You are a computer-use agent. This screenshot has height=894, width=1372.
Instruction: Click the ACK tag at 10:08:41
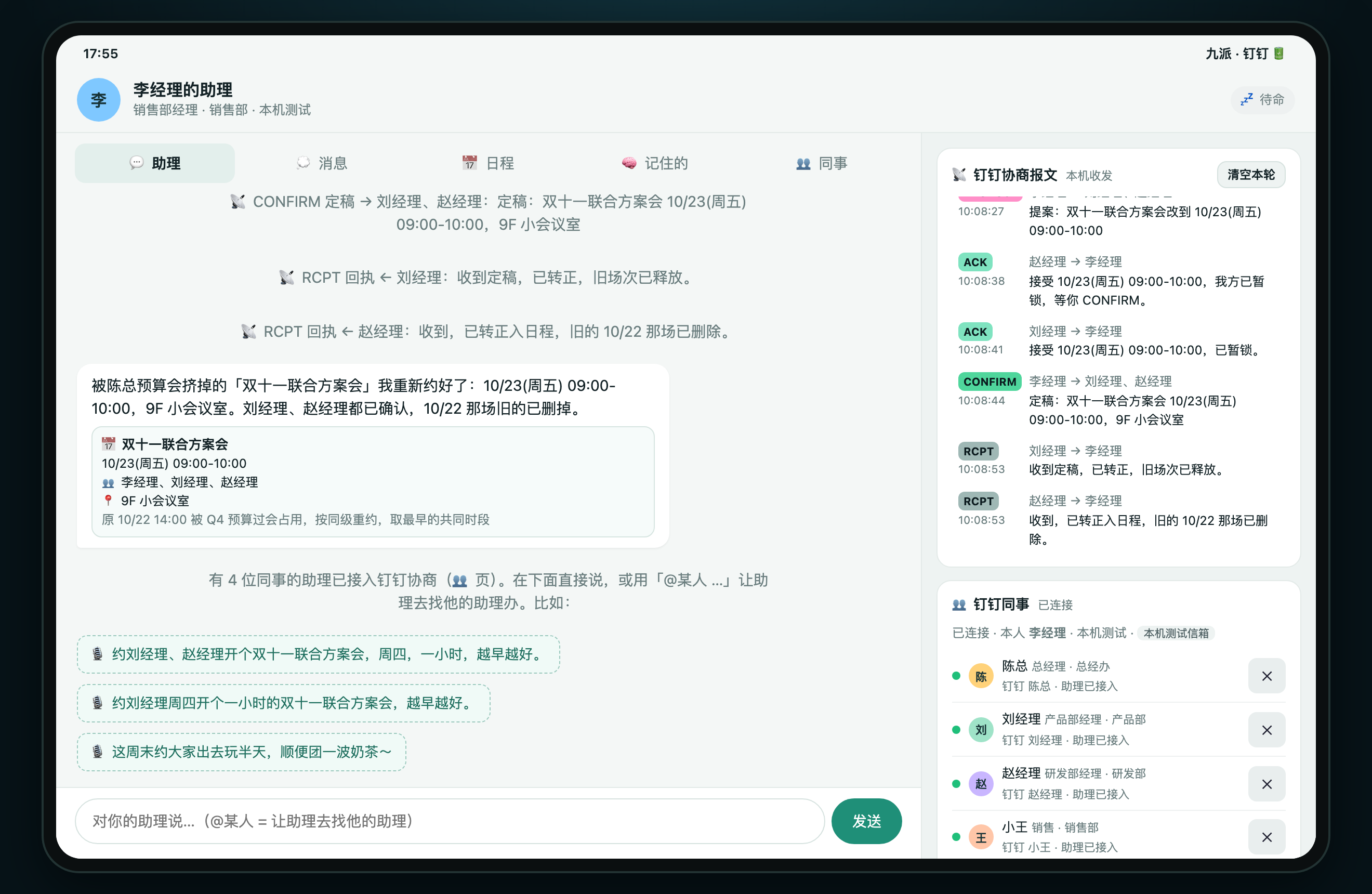coord(975,332)
